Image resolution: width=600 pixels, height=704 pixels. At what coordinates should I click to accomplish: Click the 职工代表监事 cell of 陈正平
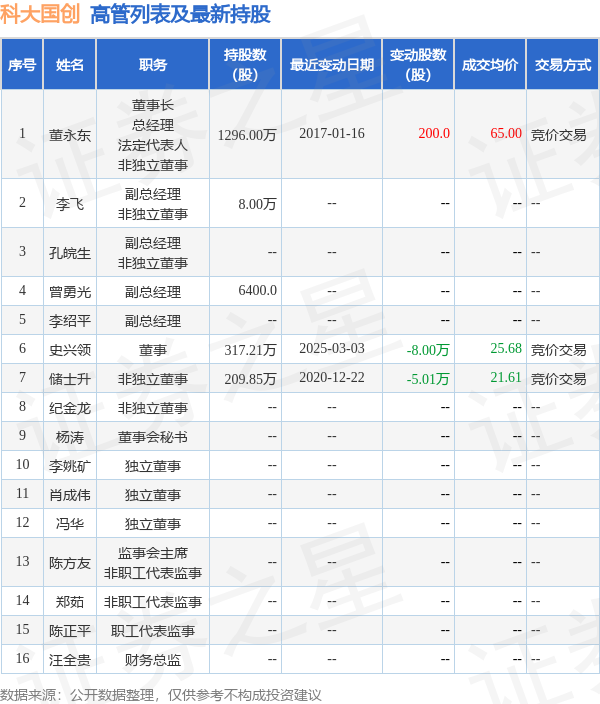[x=153, y=631]
